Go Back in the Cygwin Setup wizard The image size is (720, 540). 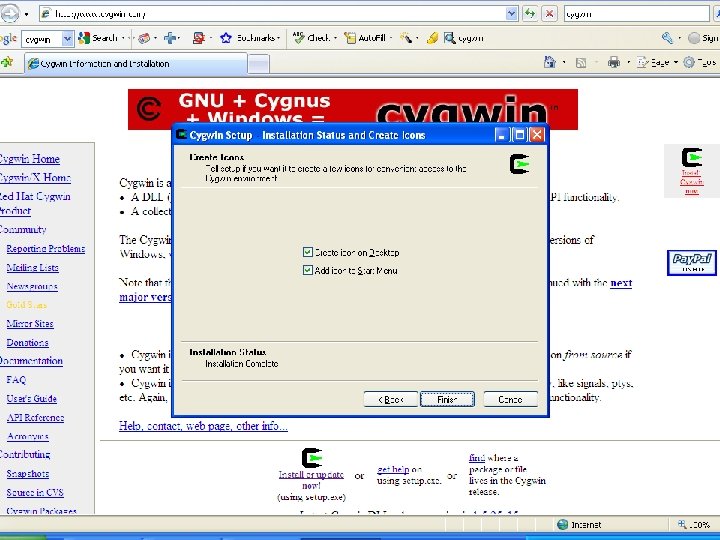click(391, 399)
